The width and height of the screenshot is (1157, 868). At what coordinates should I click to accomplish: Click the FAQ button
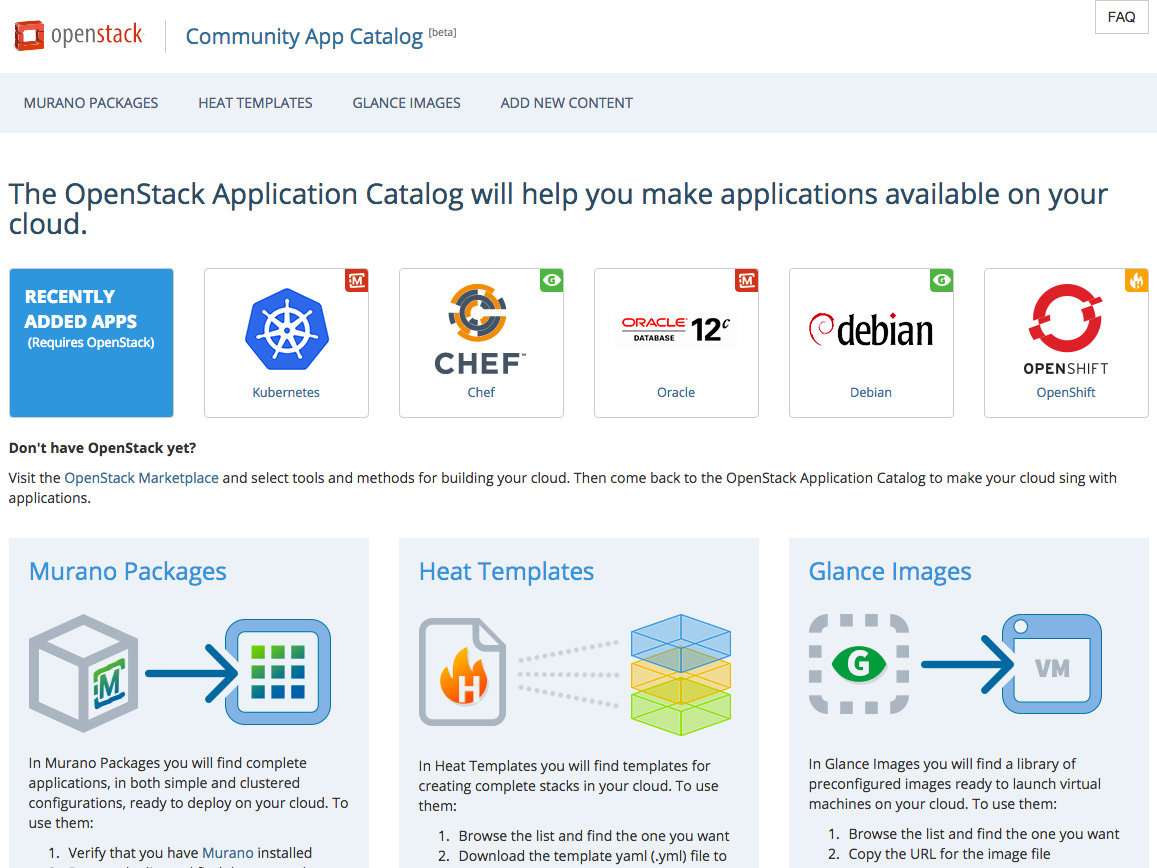[1122, 17]
